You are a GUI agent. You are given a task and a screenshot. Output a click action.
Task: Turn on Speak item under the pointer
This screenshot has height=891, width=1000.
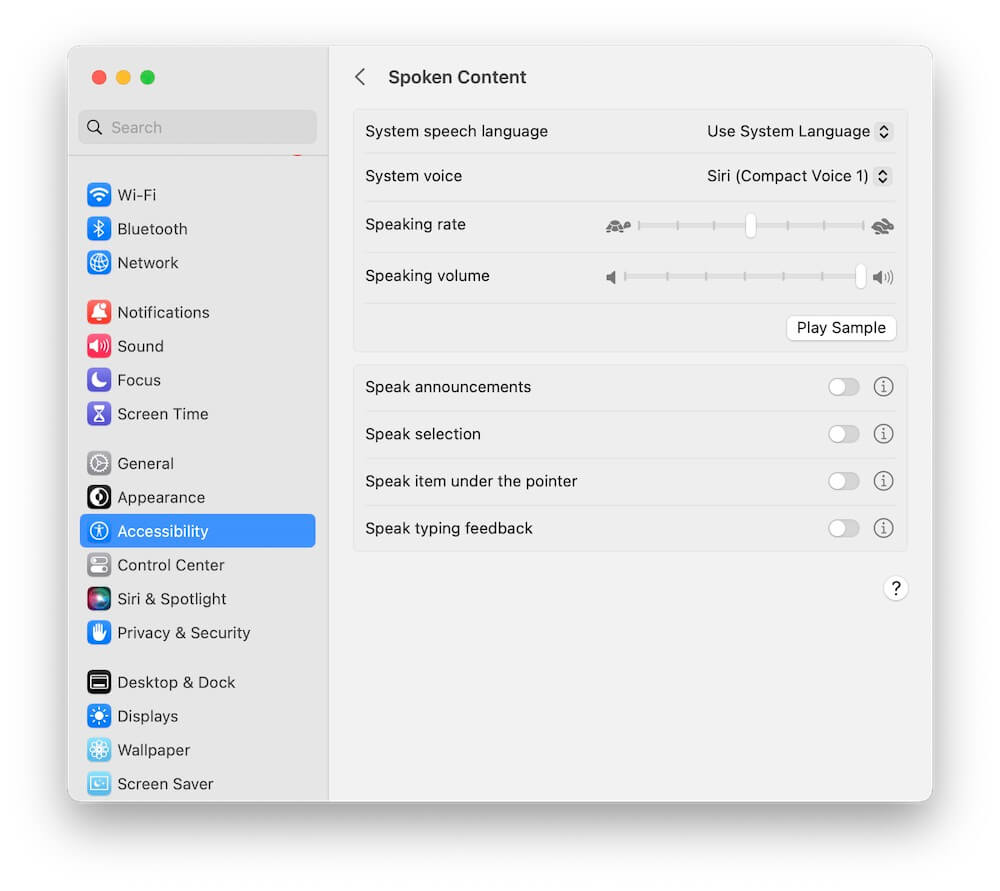pyautogui.click(x=844, y=481)
